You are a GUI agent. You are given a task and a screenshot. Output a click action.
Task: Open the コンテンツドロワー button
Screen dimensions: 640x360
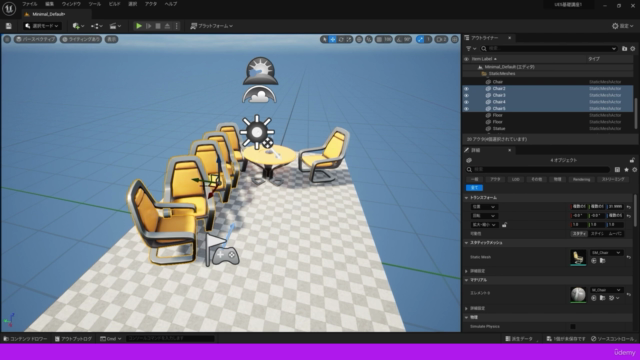click(25, 339)
